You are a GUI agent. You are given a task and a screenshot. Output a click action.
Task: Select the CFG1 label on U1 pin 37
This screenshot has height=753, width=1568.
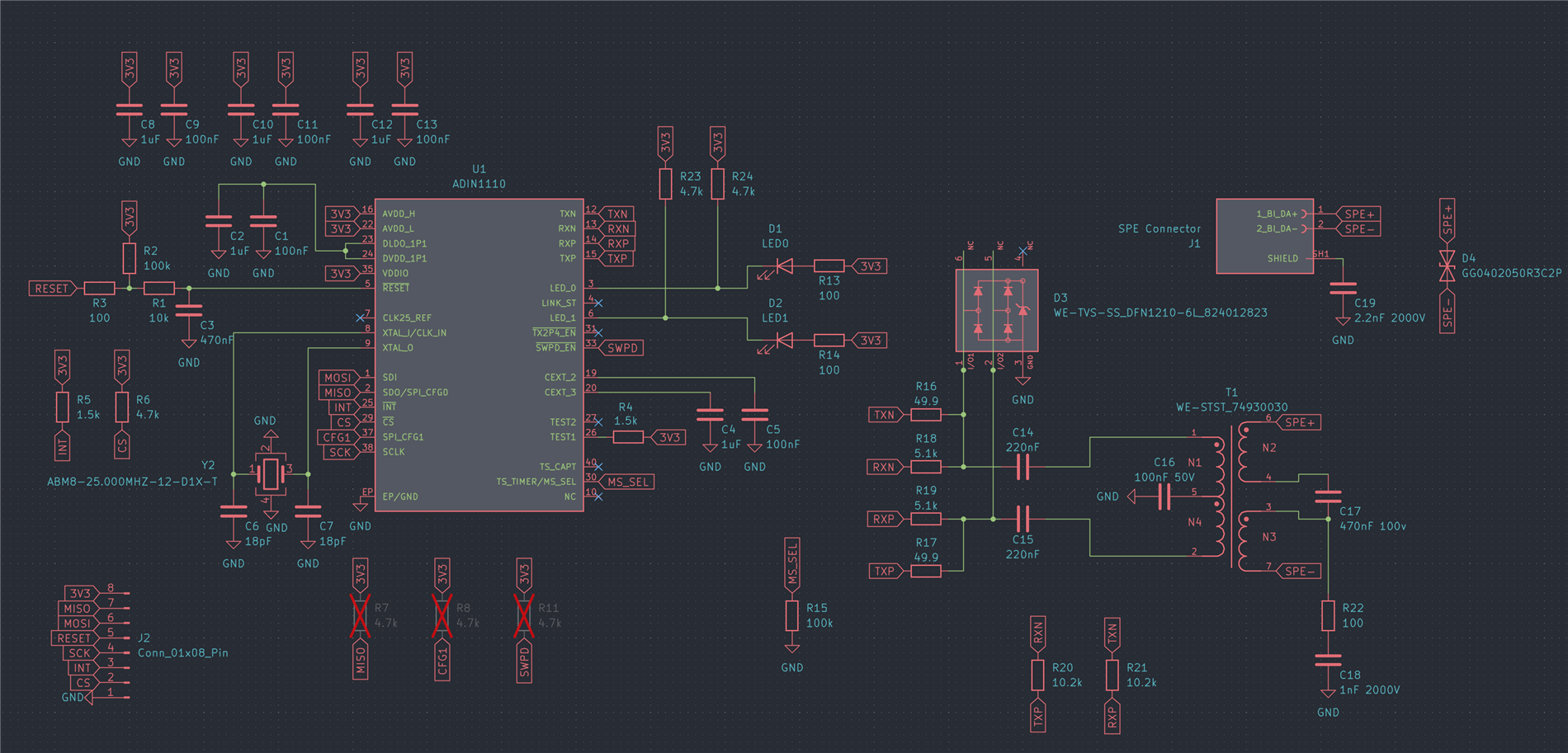[x=338, y=437]
